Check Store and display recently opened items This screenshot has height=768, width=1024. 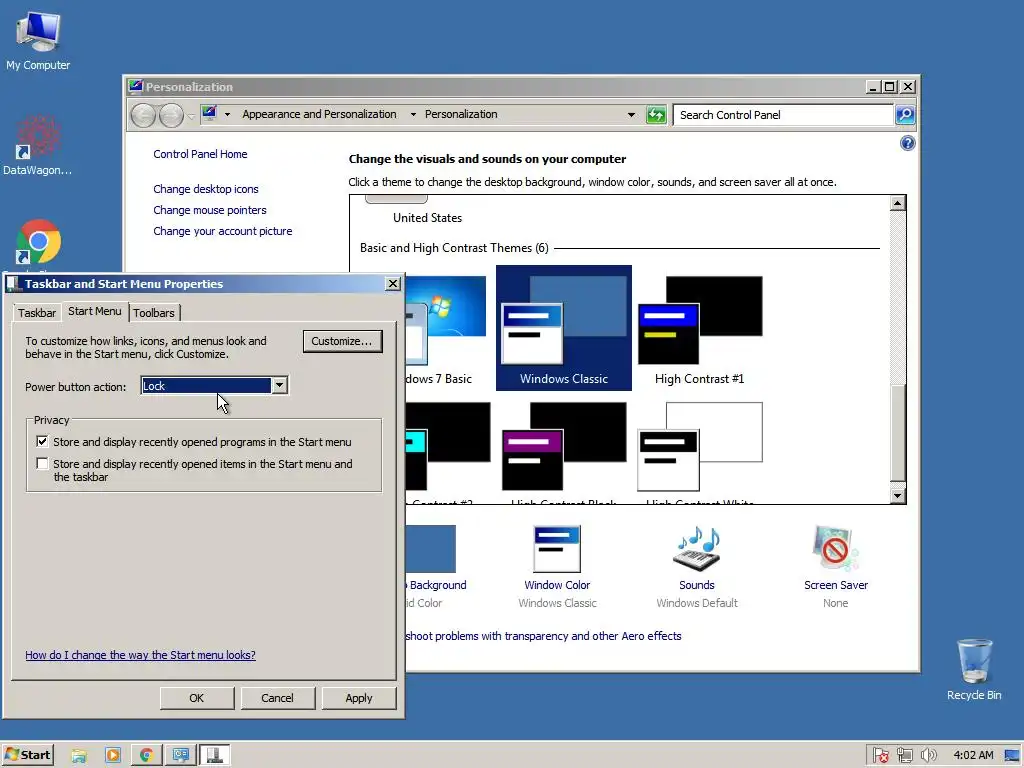click(42, 464)
